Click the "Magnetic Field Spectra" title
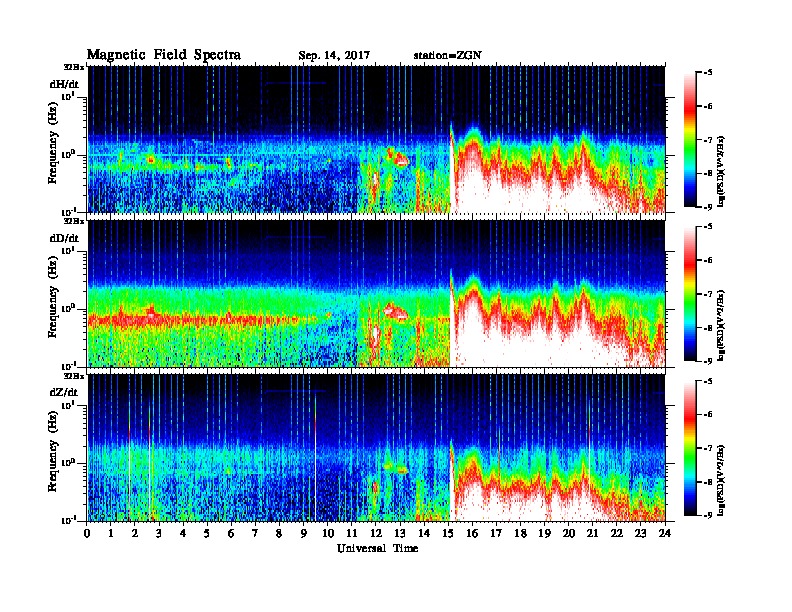 164,55
